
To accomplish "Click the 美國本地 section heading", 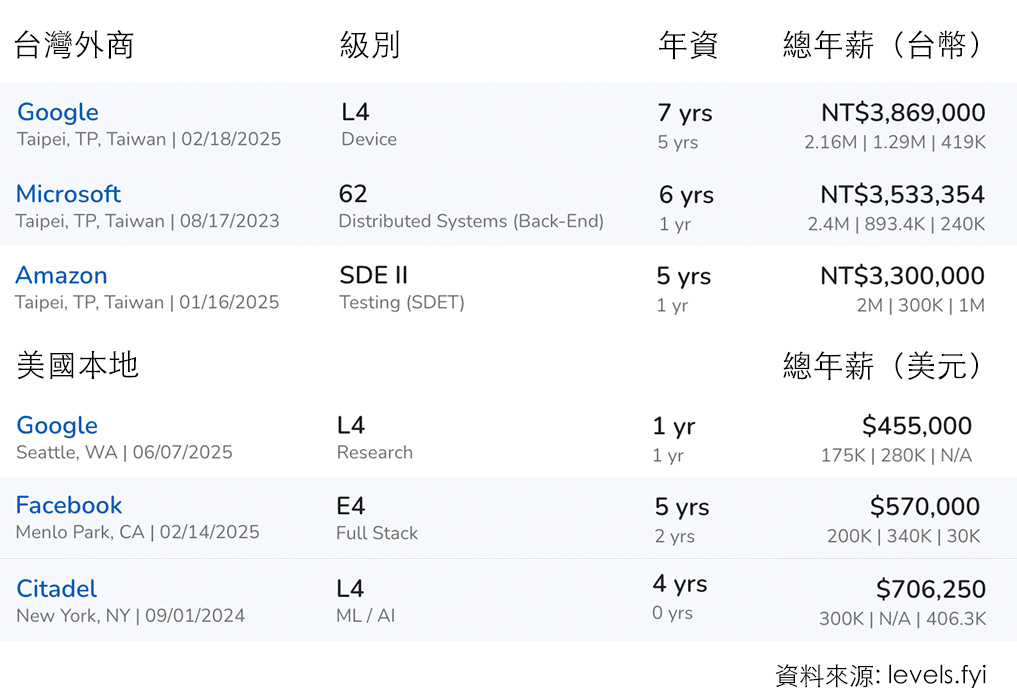I will pos(77,366).
